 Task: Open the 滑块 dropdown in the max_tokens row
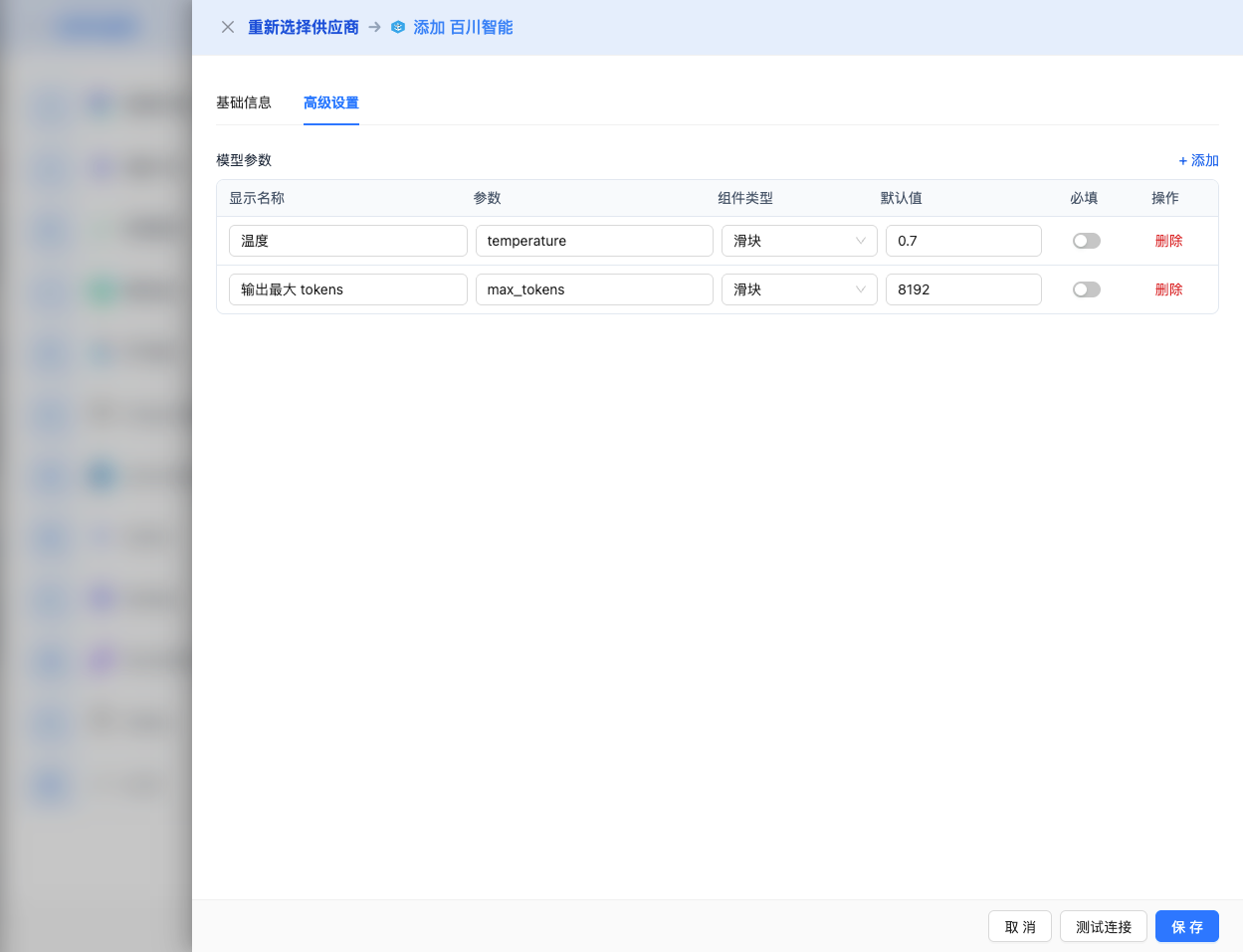point(798,289)
